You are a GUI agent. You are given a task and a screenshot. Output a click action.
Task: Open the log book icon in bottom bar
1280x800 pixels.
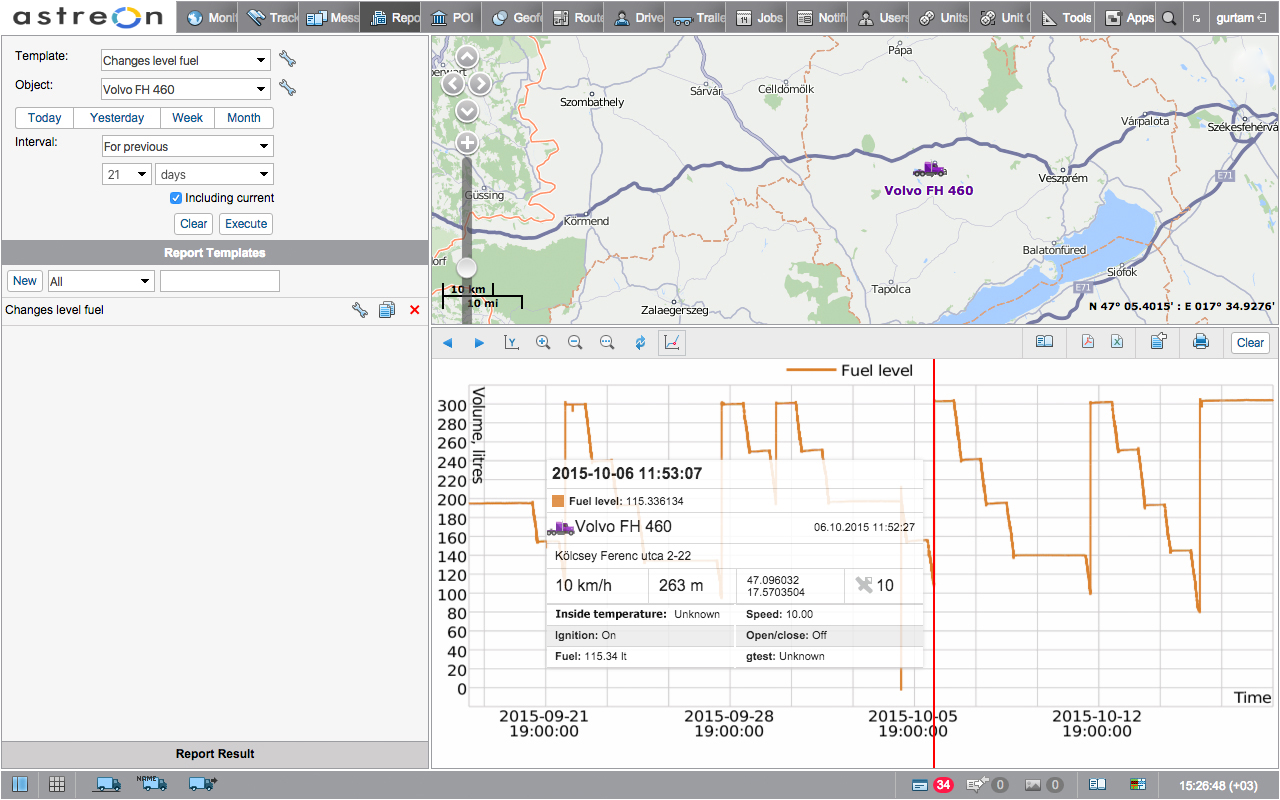click(x=1097, y=785)
